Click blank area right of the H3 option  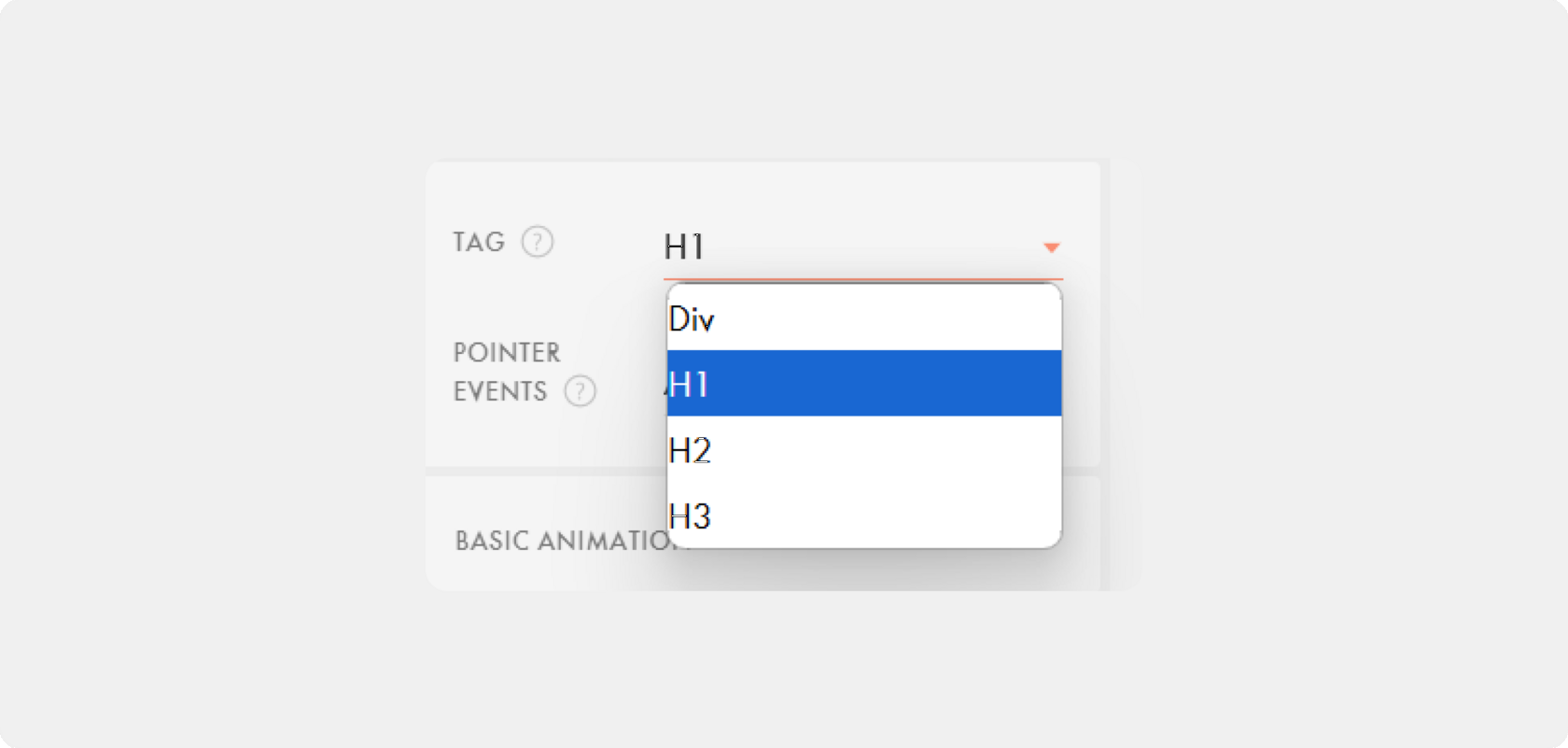click(887, 515)
